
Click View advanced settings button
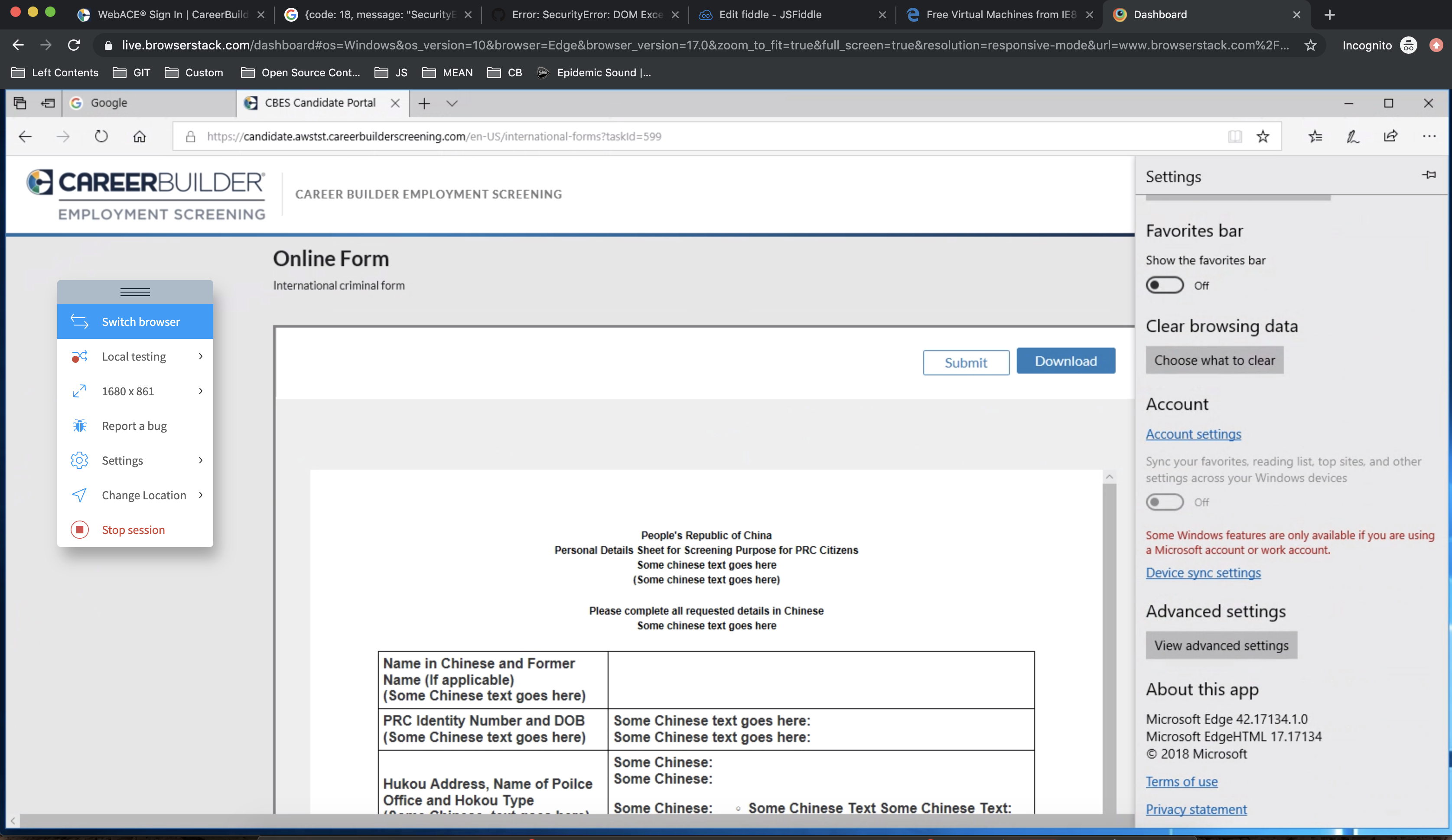click(x=1221, y=645)
